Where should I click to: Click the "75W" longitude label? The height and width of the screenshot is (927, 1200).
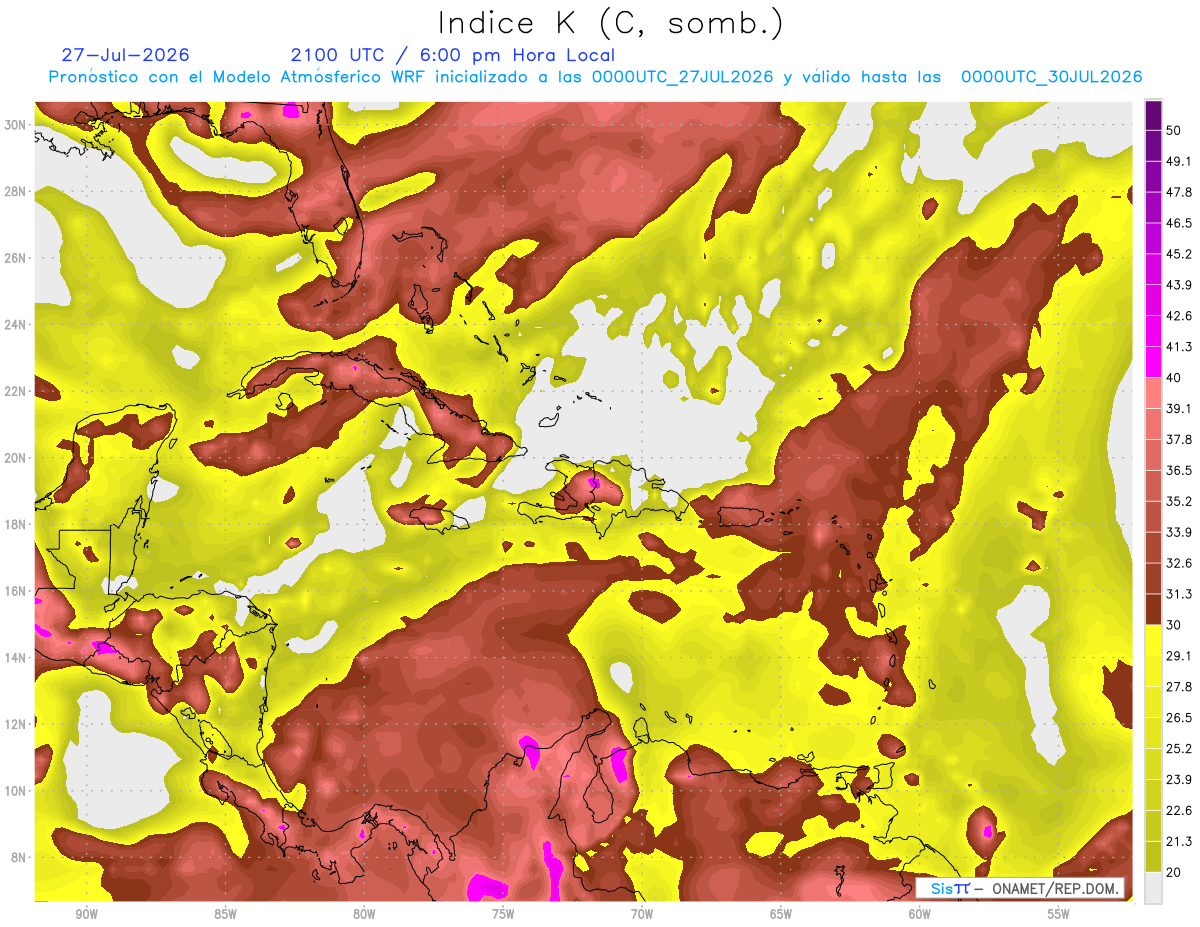coord(503,915)
